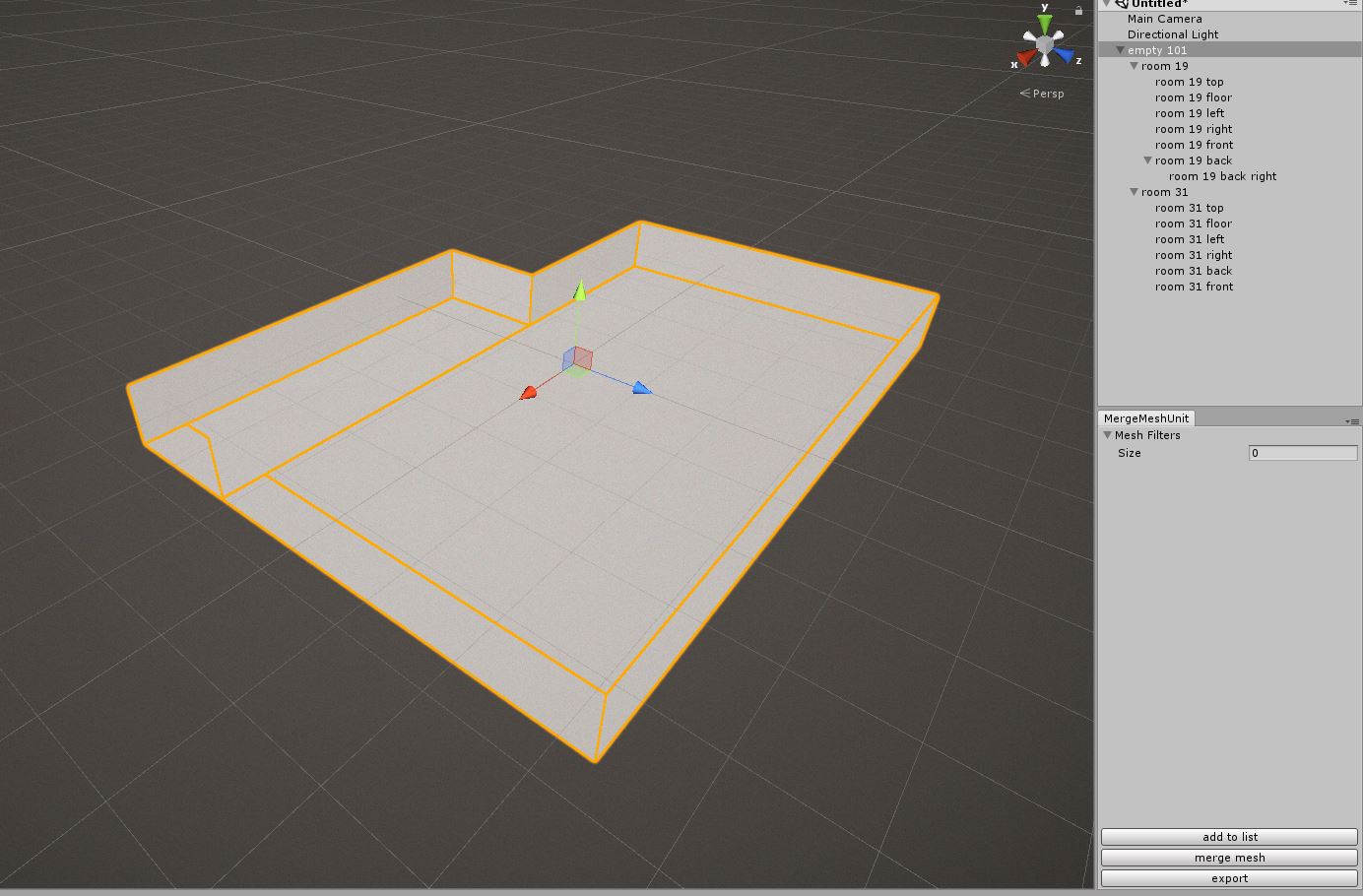Click the blue Z axis cone on the orientation gizmo

[x=1065, y=56]
